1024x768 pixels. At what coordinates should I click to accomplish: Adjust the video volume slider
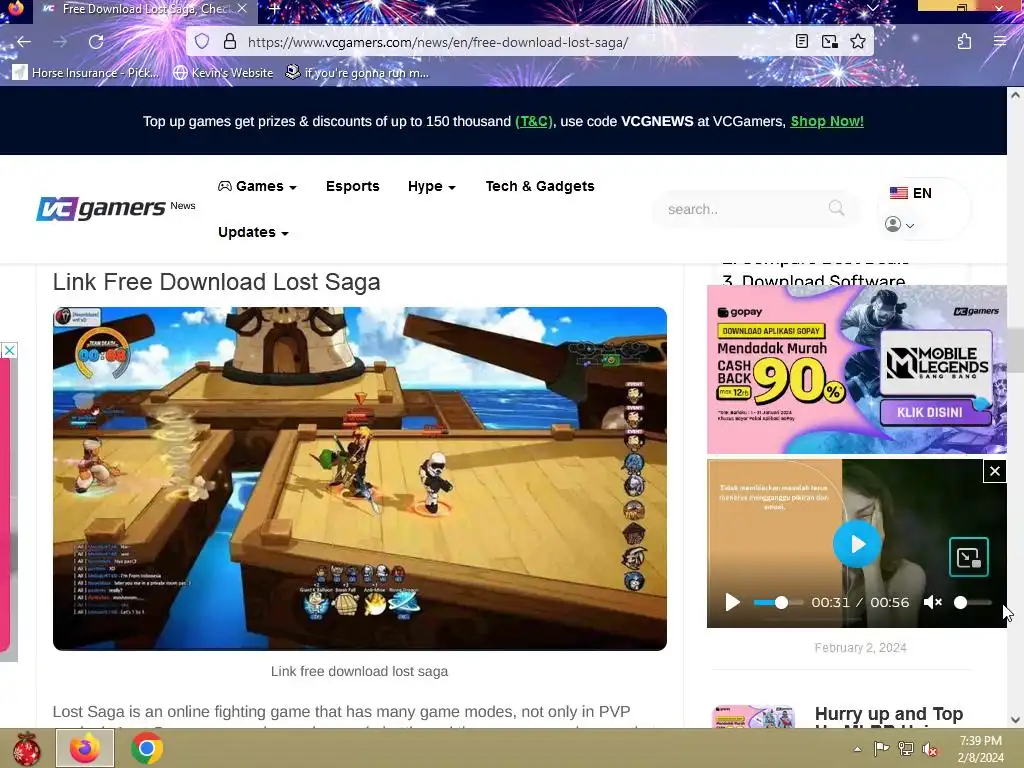(x=973, y=602)
